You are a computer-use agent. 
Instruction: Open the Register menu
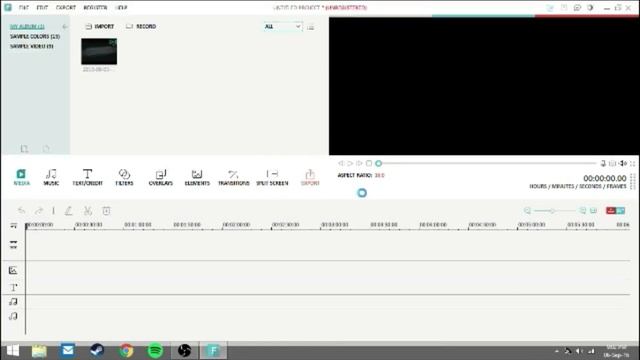[95, 8]
